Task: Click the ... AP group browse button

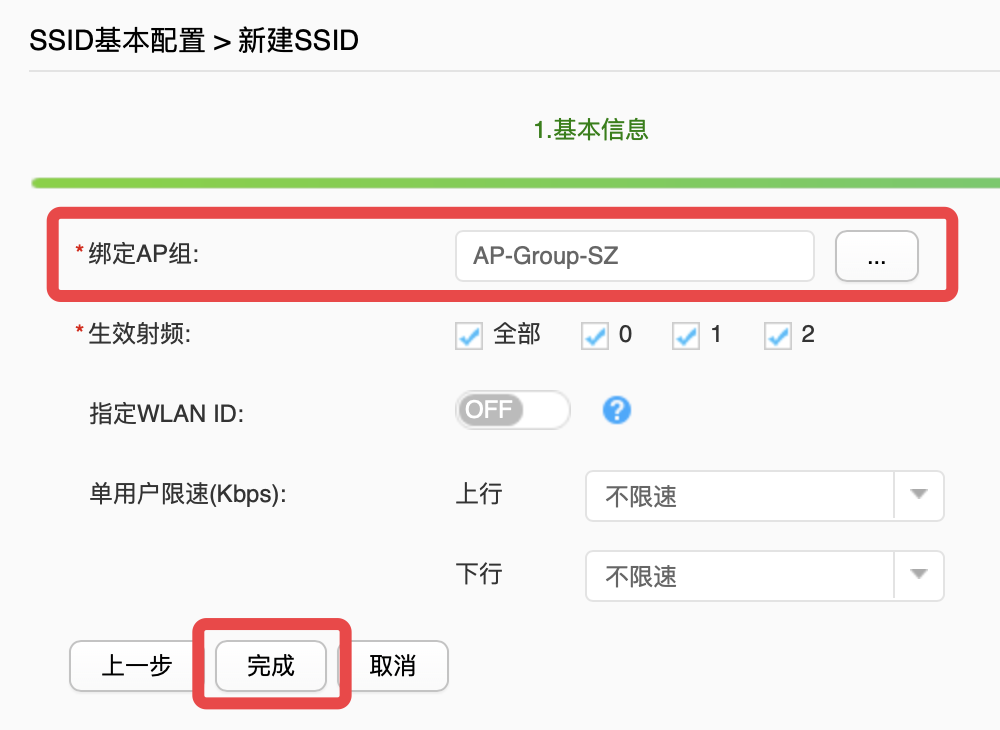Action: pos(876,256)
